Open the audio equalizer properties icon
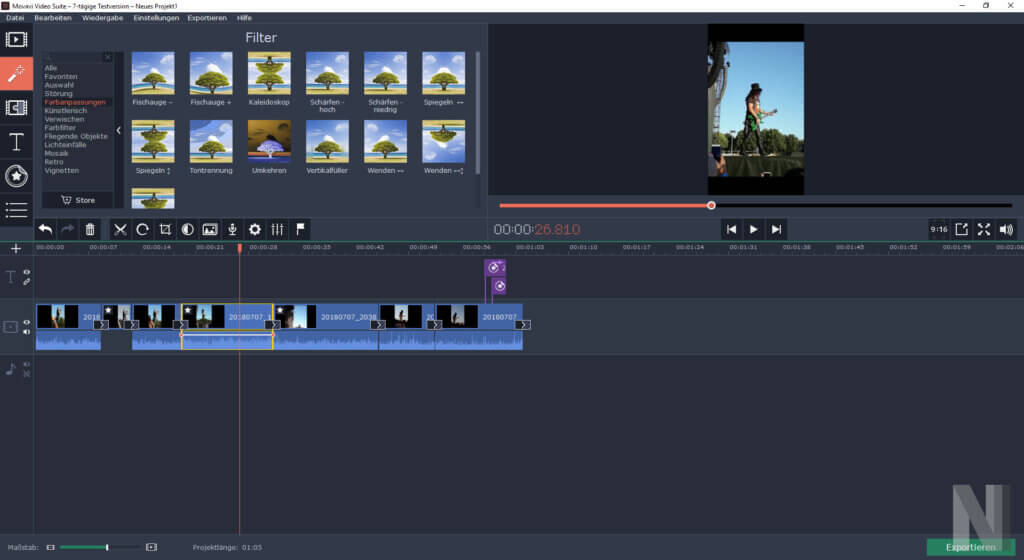Viewport: 1024px width, 560px height. point(277,229)
